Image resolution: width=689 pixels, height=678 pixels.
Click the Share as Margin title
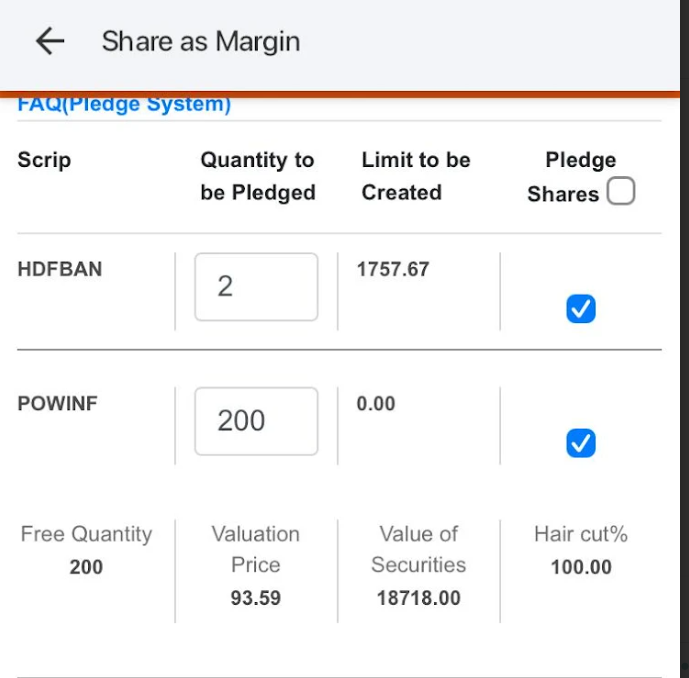pos(200,41)
